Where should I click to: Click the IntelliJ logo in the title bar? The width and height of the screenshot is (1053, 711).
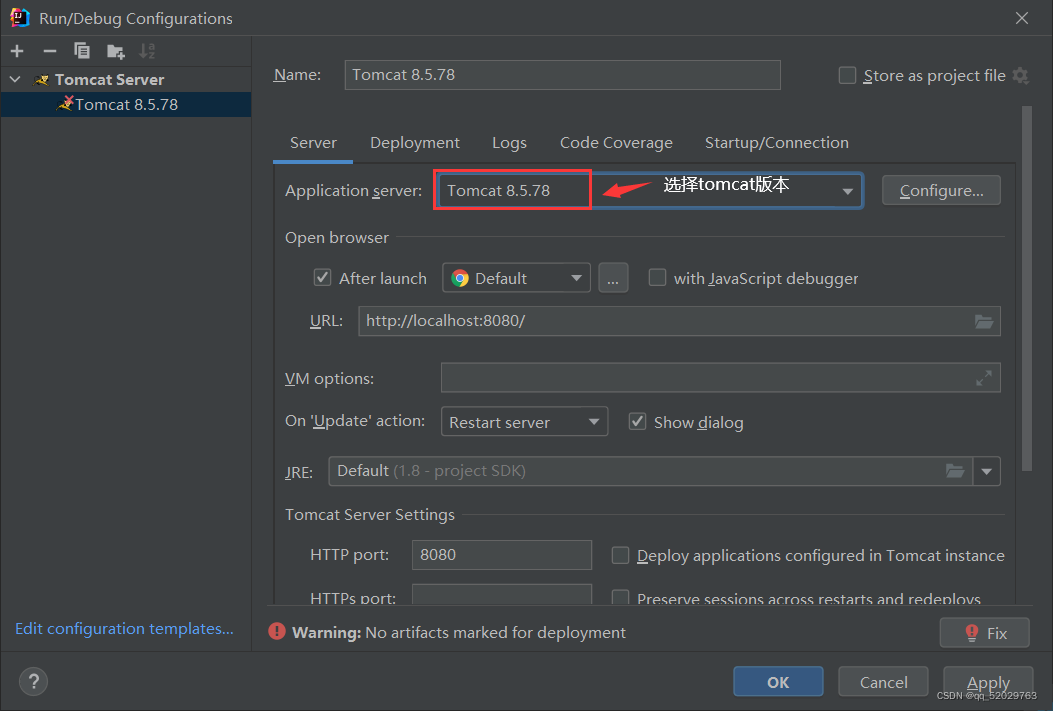[x=19, y=17]
